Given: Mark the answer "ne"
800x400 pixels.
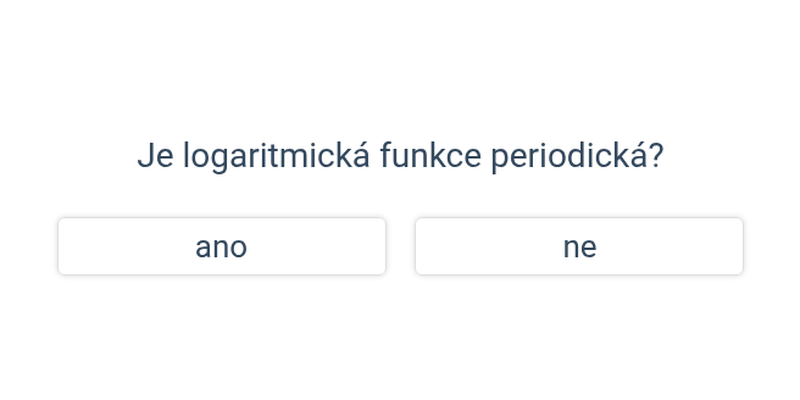Looking at the screenshot, I should [579, 246].
